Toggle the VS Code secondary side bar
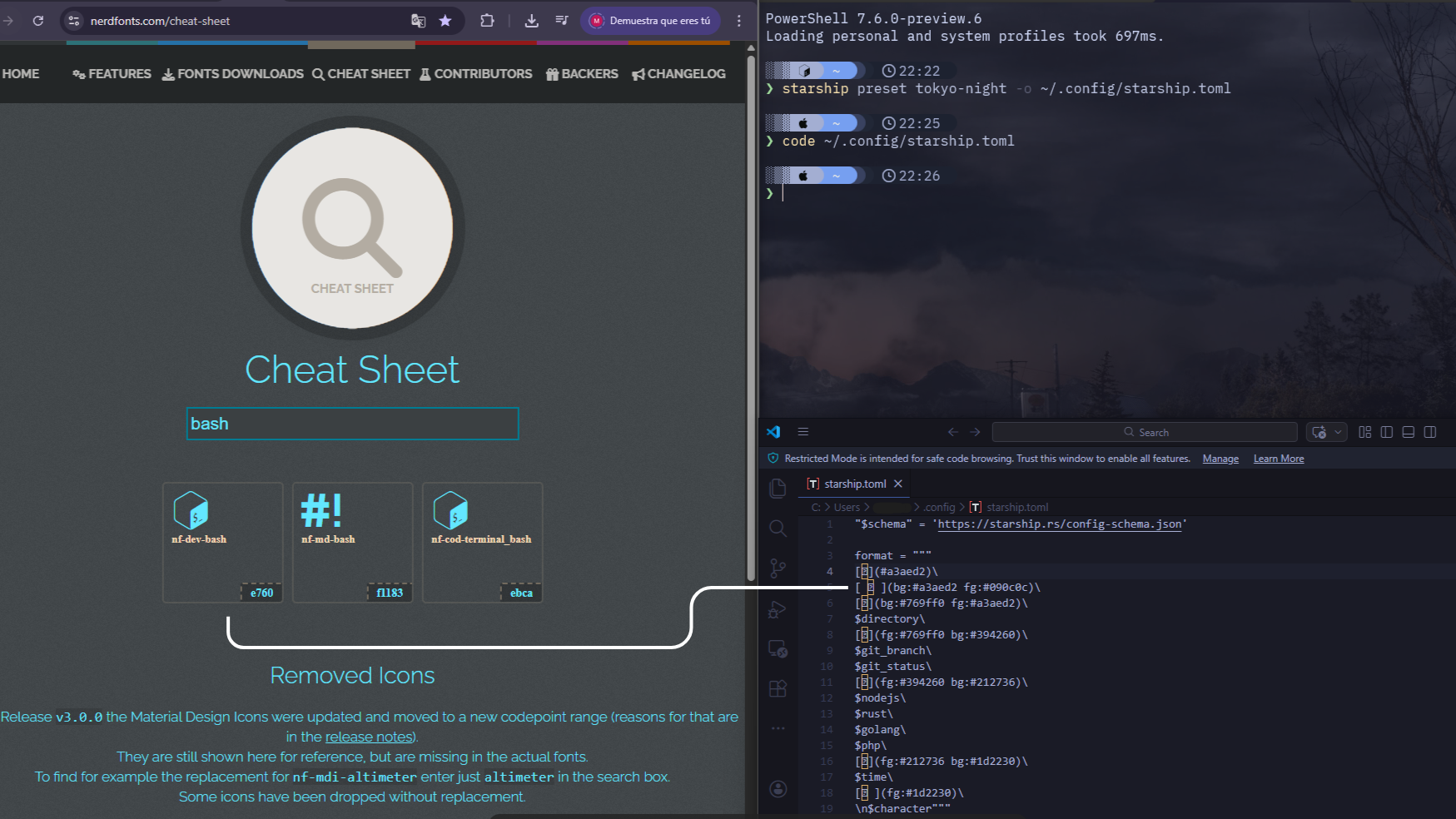1456x819 pixels. click(x=1429, y=432)
